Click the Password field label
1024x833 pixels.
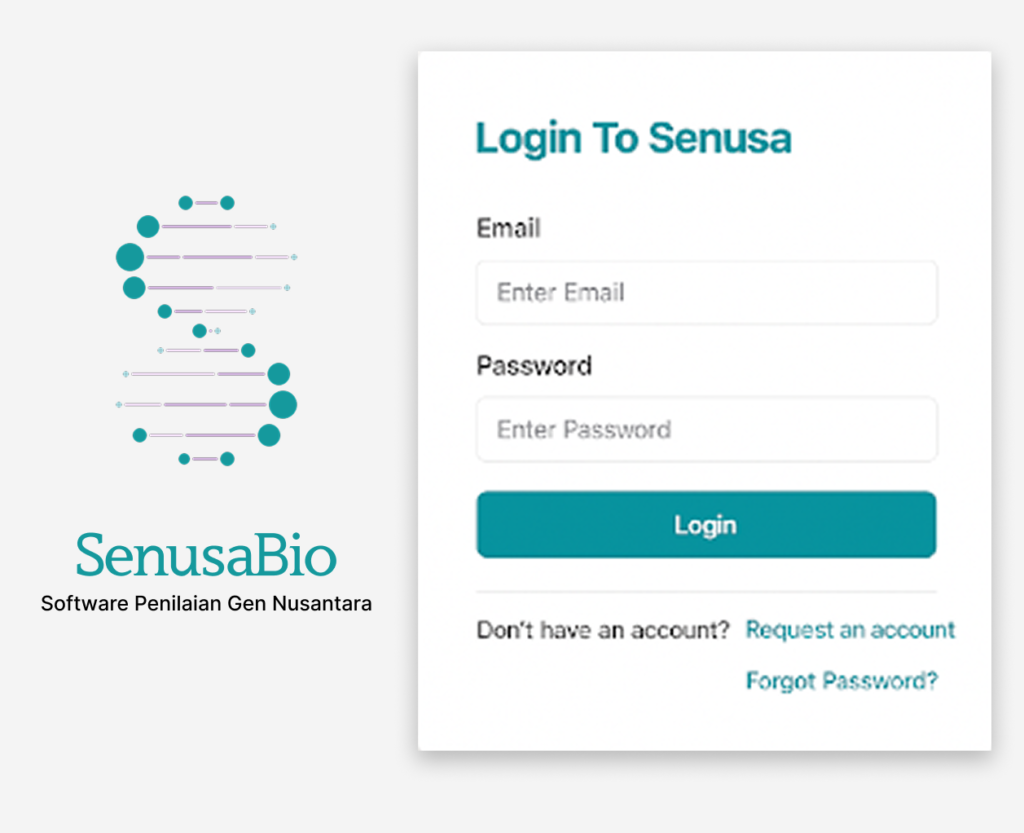click(x=534, y=365)
